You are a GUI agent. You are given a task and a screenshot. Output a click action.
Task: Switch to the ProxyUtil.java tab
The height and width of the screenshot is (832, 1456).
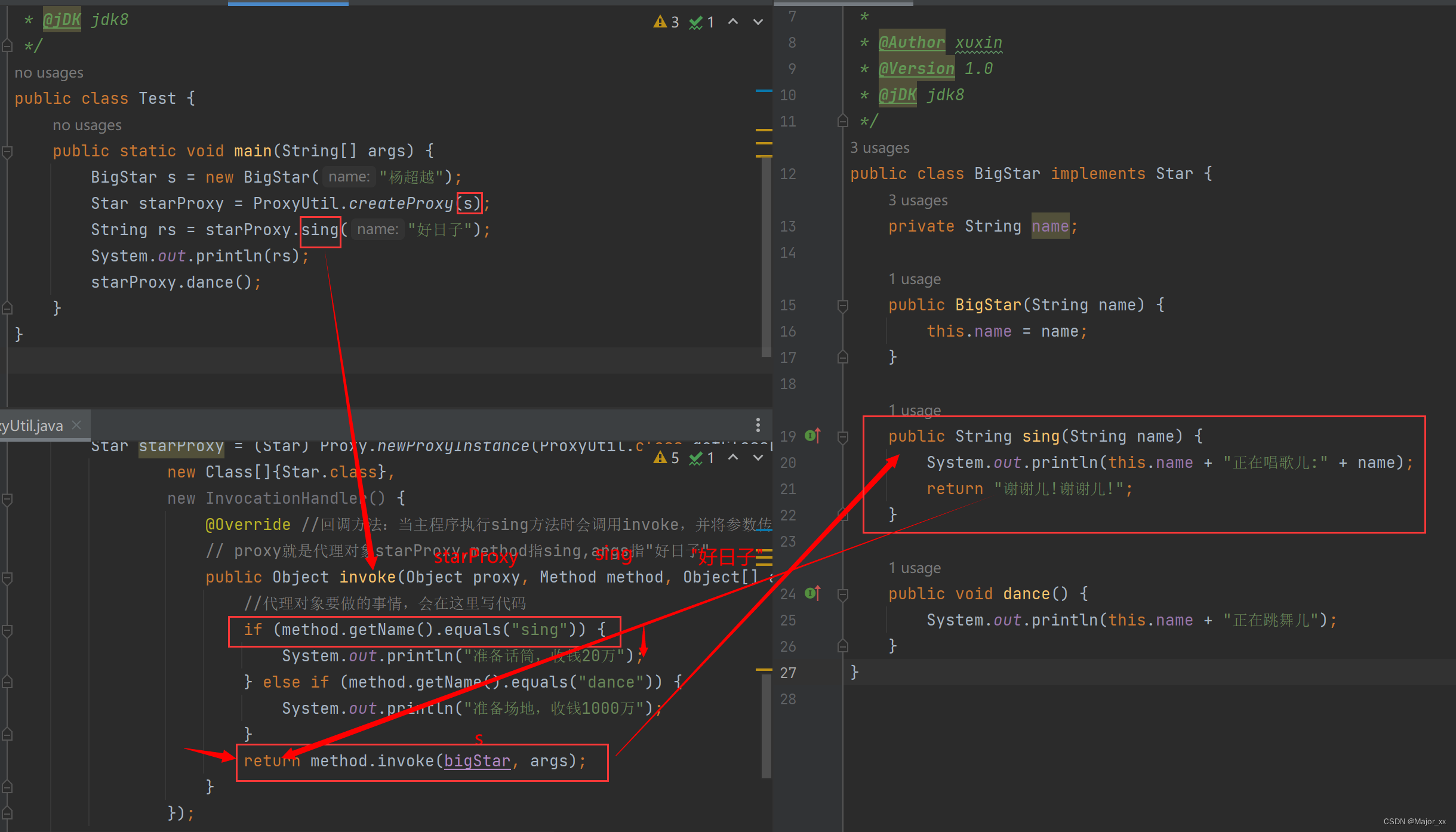tap(33, 426)
